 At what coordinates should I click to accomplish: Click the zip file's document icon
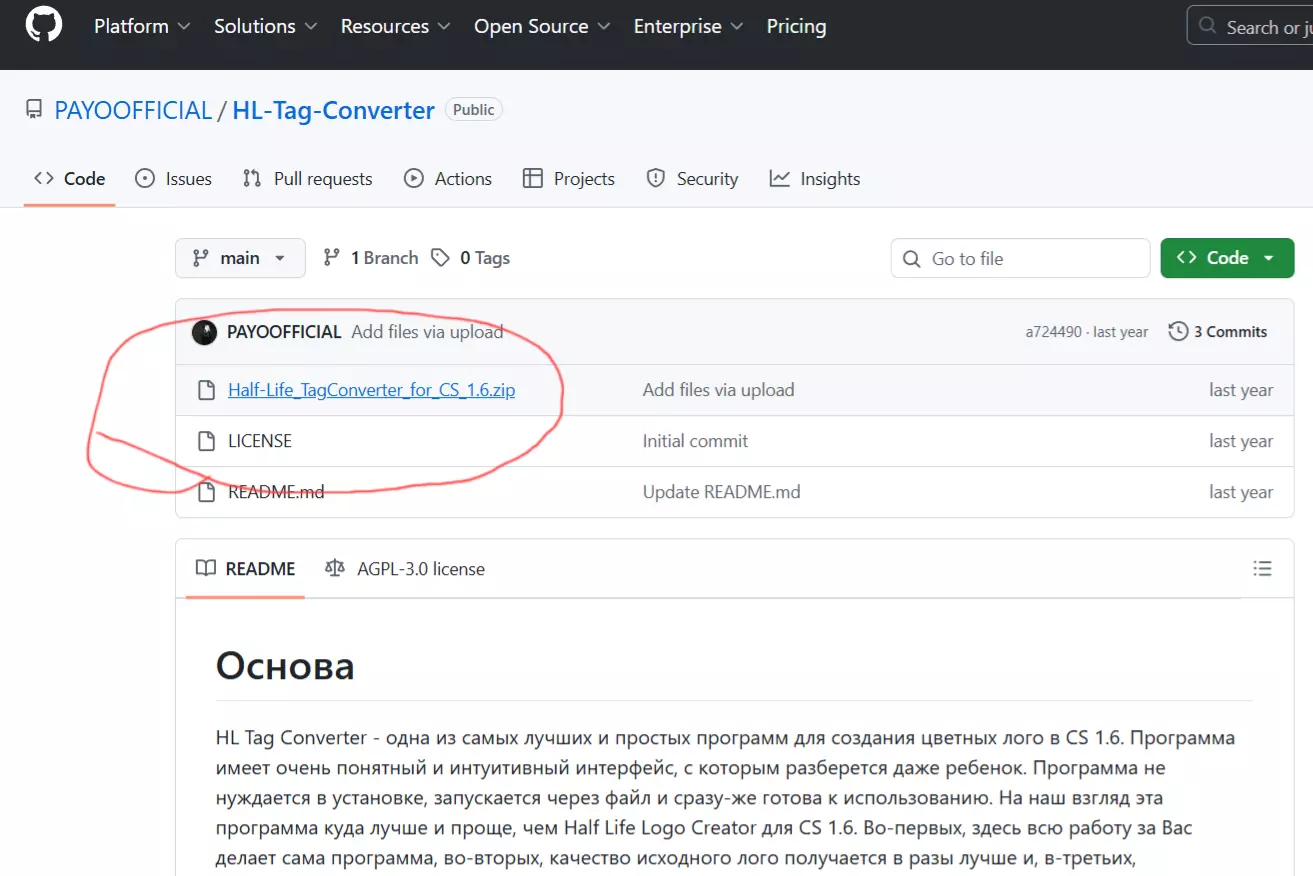[x=206, y=390]
